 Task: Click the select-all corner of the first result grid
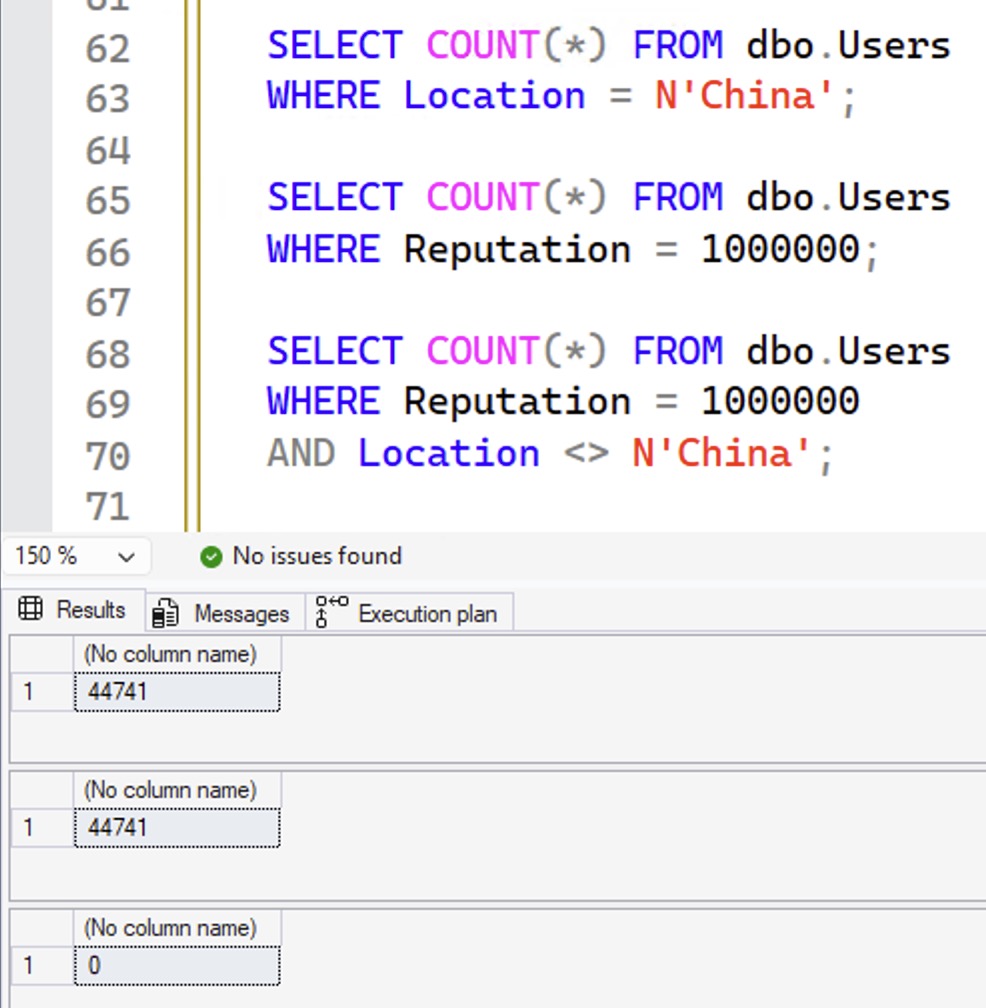tap(42, 654)
